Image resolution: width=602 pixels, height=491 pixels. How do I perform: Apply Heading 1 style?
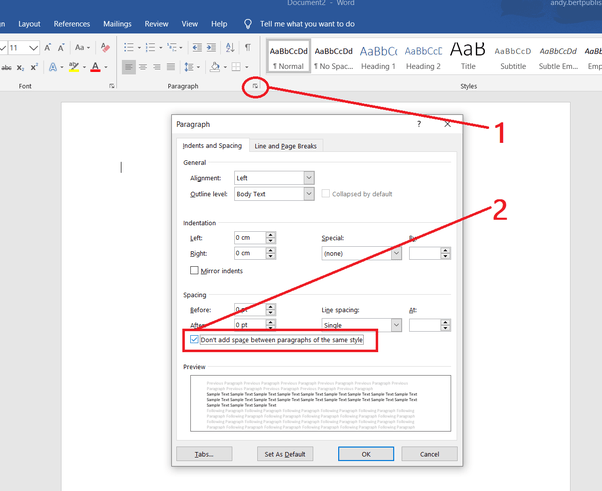(378, 57)
